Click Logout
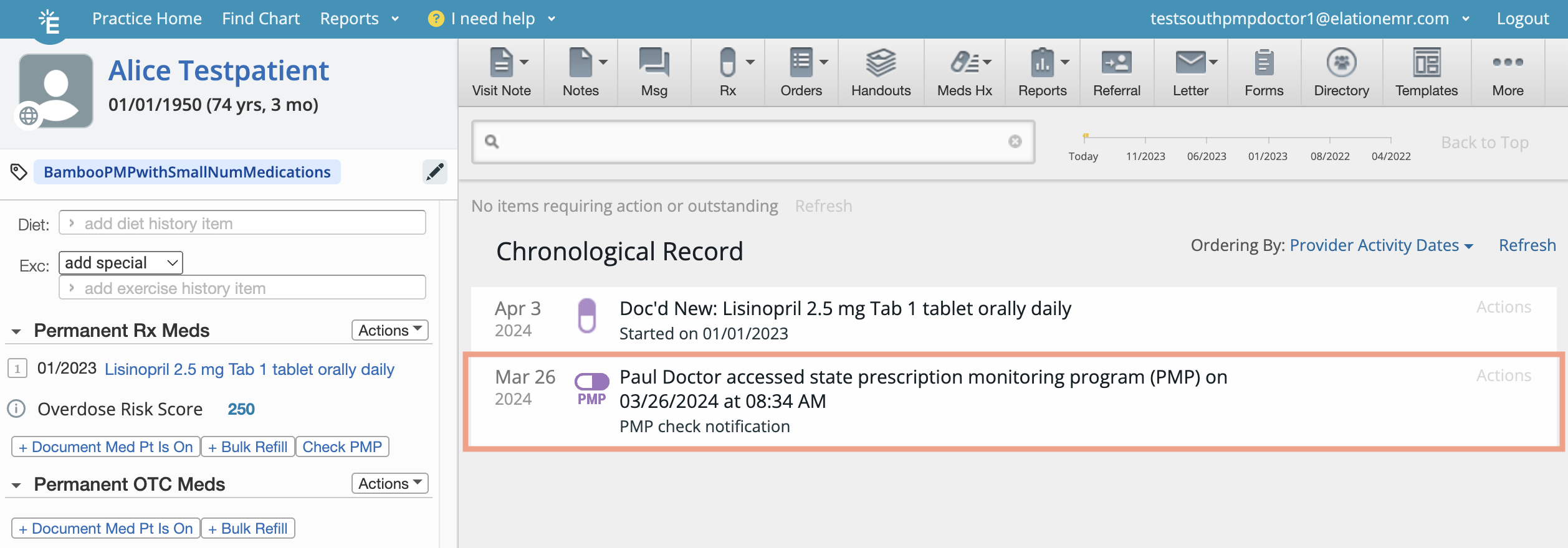This screenshot has height=548, width=1568. [1523, 19]
